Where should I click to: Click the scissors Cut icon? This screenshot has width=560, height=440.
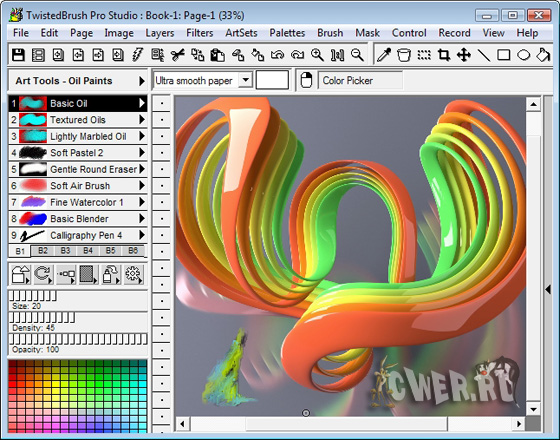tap(178, 55)
